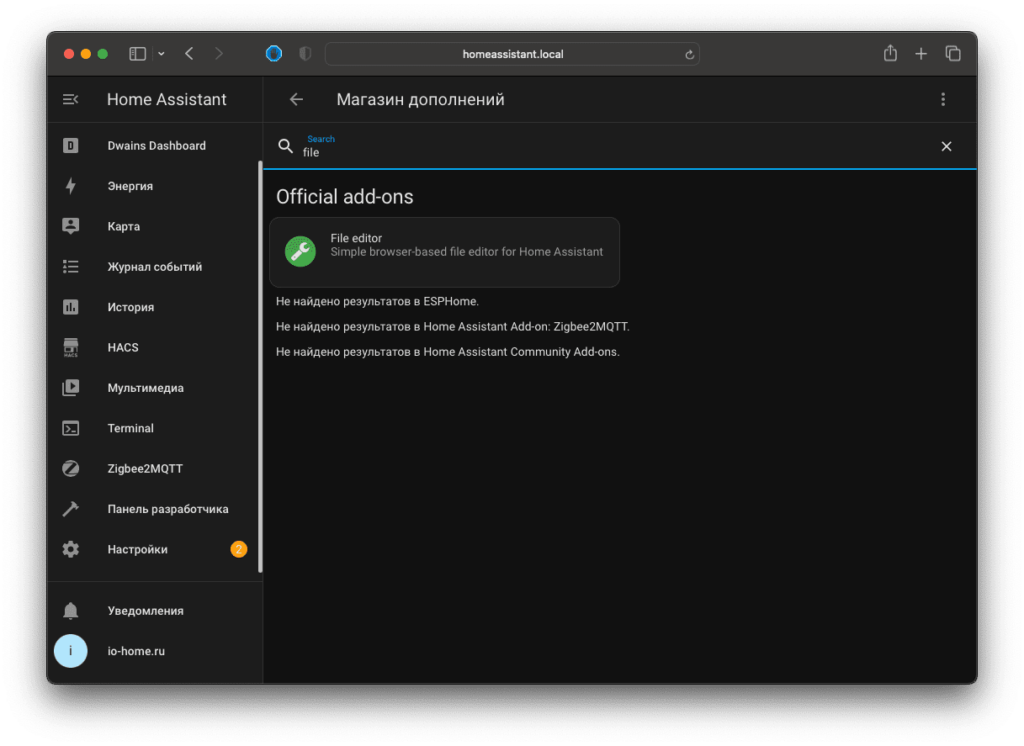The width and height of the screenshot is (1024, 746).
Task: Open the Мультимедиа menu item
Action: 155,388
